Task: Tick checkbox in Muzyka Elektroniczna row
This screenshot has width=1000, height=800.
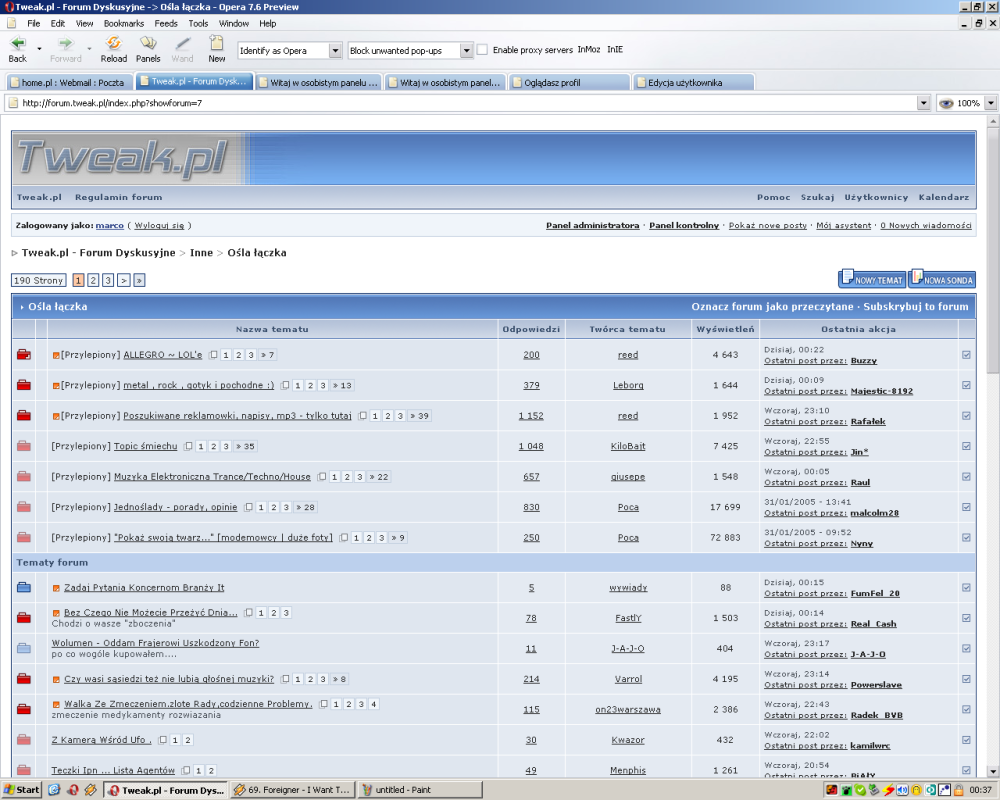Action: pos(966,477)
